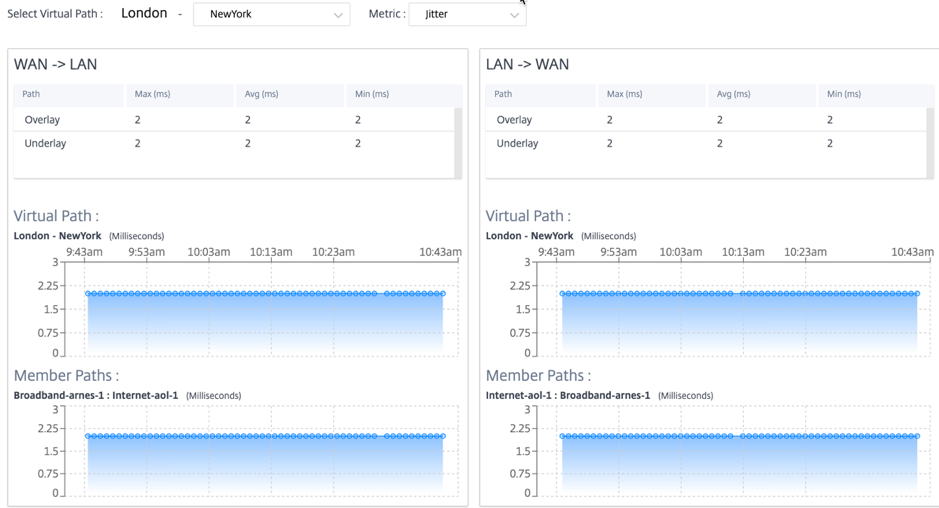Click last data point in WAN -> LAN virtual path chart
The width and height of the screenshot is (939, 508).
coord(443,294)
